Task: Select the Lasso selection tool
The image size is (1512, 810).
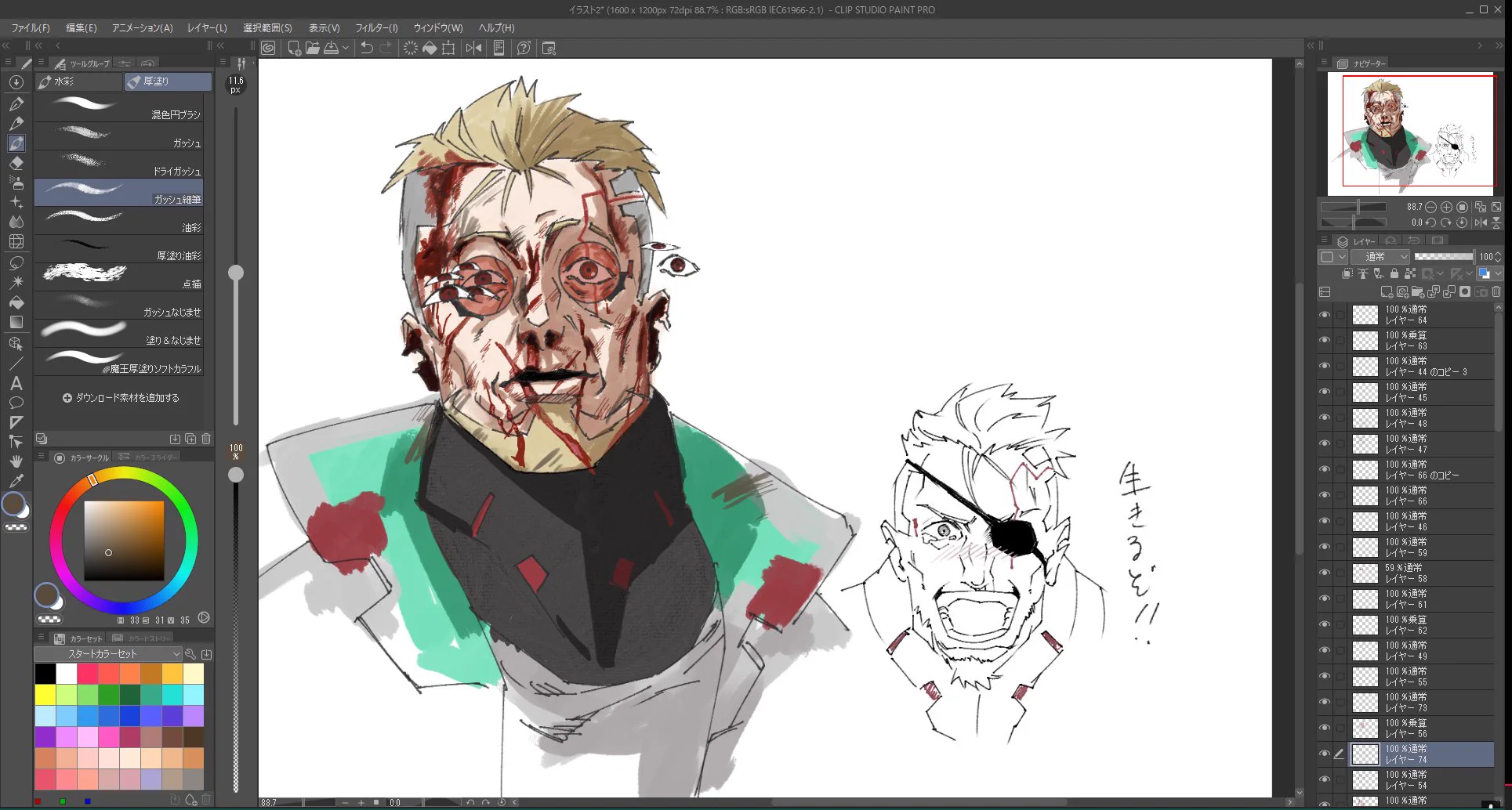Action: (x=16, y=262)
